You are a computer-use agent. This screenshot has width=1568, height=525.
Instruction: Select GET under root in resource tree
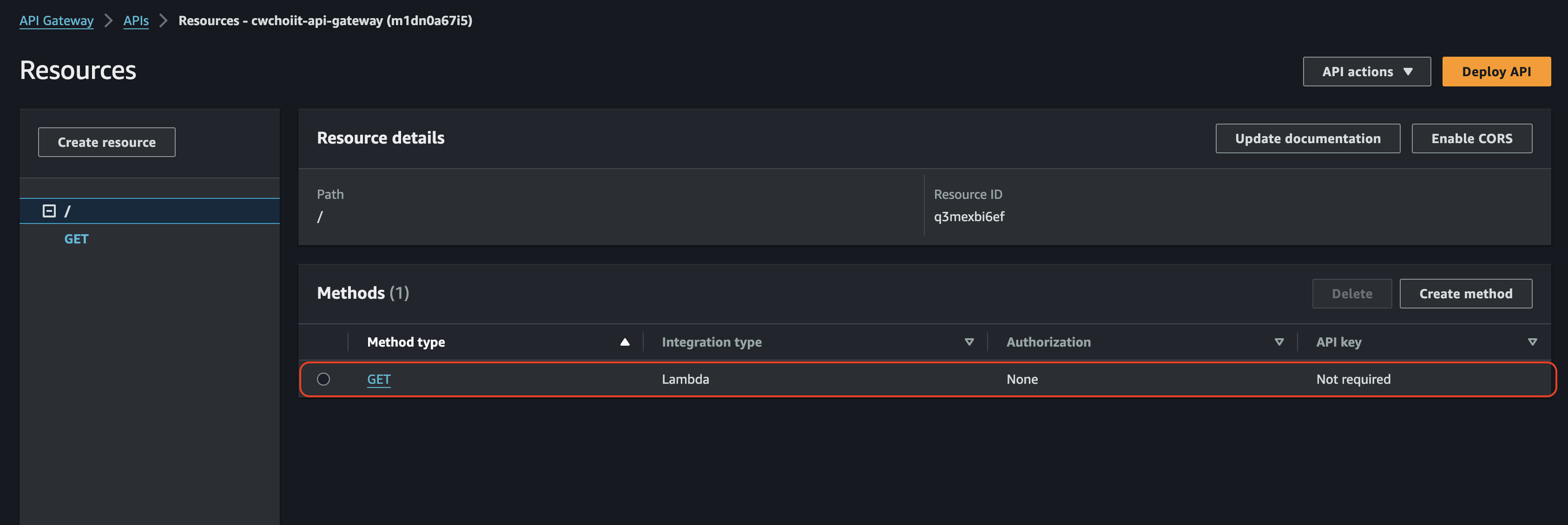(76, 239)
